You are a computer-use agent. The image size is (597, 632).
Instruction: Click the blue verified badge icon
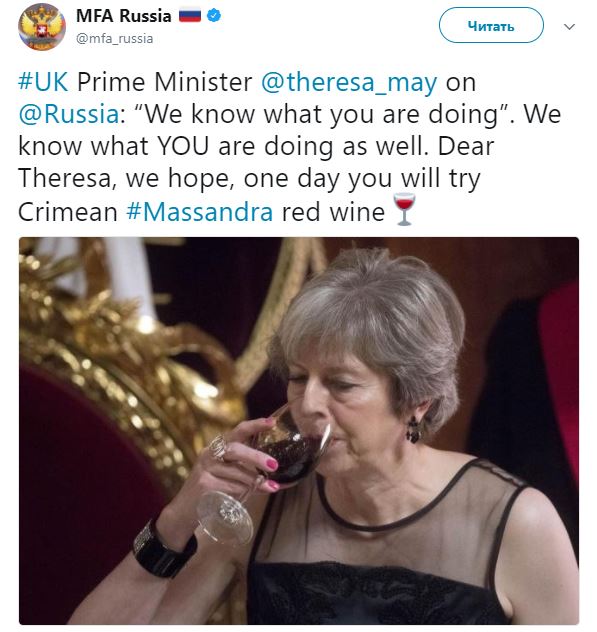pos(214,16)
